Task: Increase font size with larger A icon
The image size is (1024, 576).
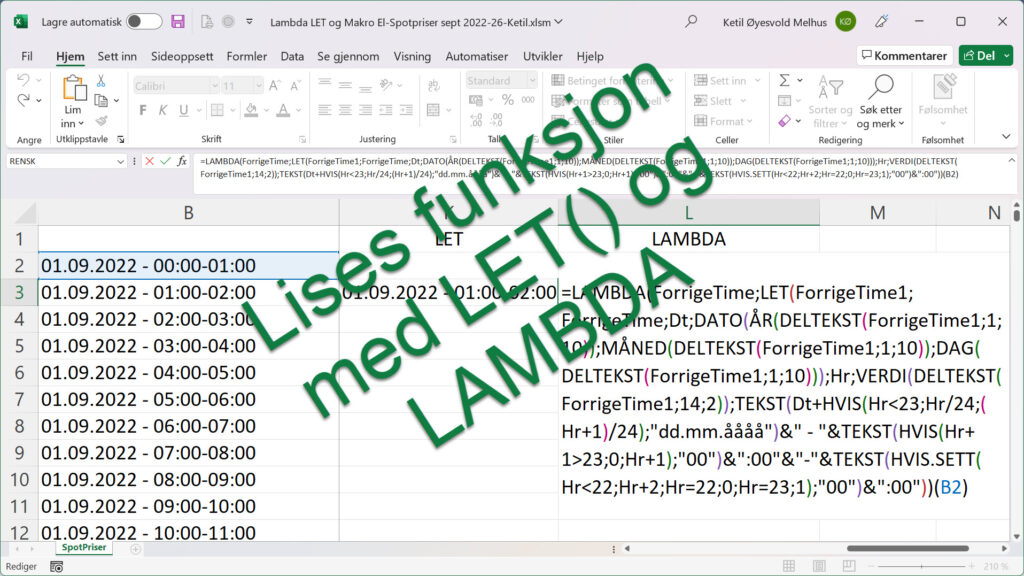Action: [275, 86]
